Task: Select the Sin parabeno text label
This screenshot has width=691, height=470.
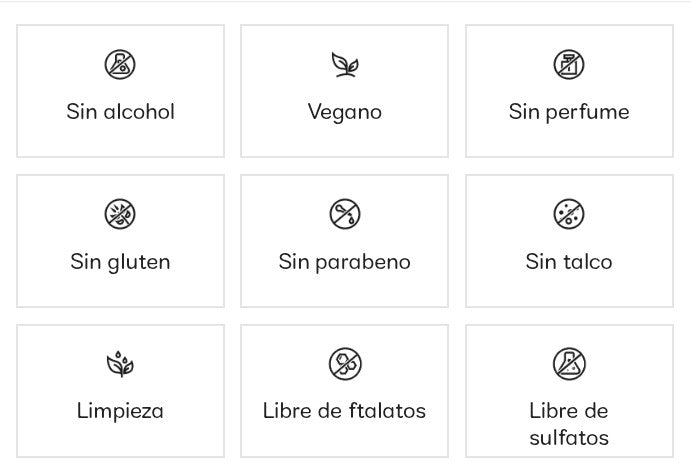Action: [x=345, y=262]
